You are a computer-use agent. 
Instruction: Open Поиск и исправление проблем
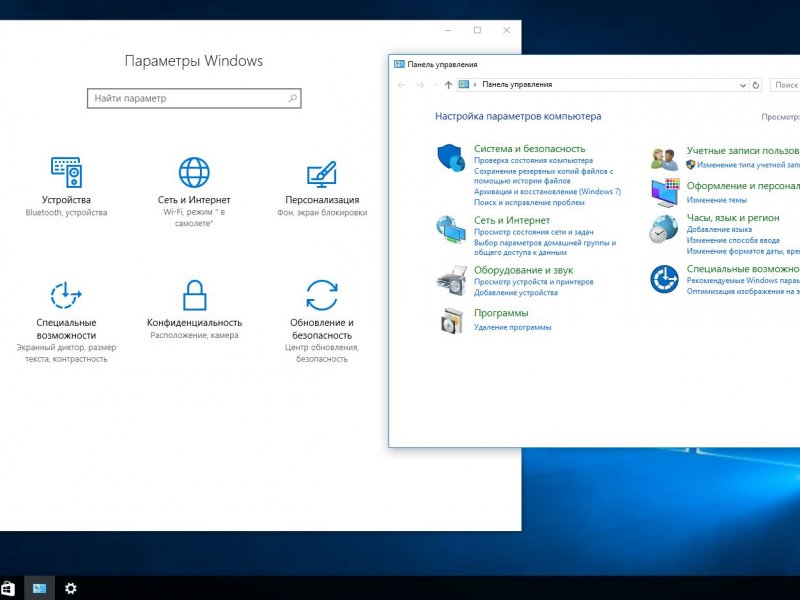tap(529, 203)
